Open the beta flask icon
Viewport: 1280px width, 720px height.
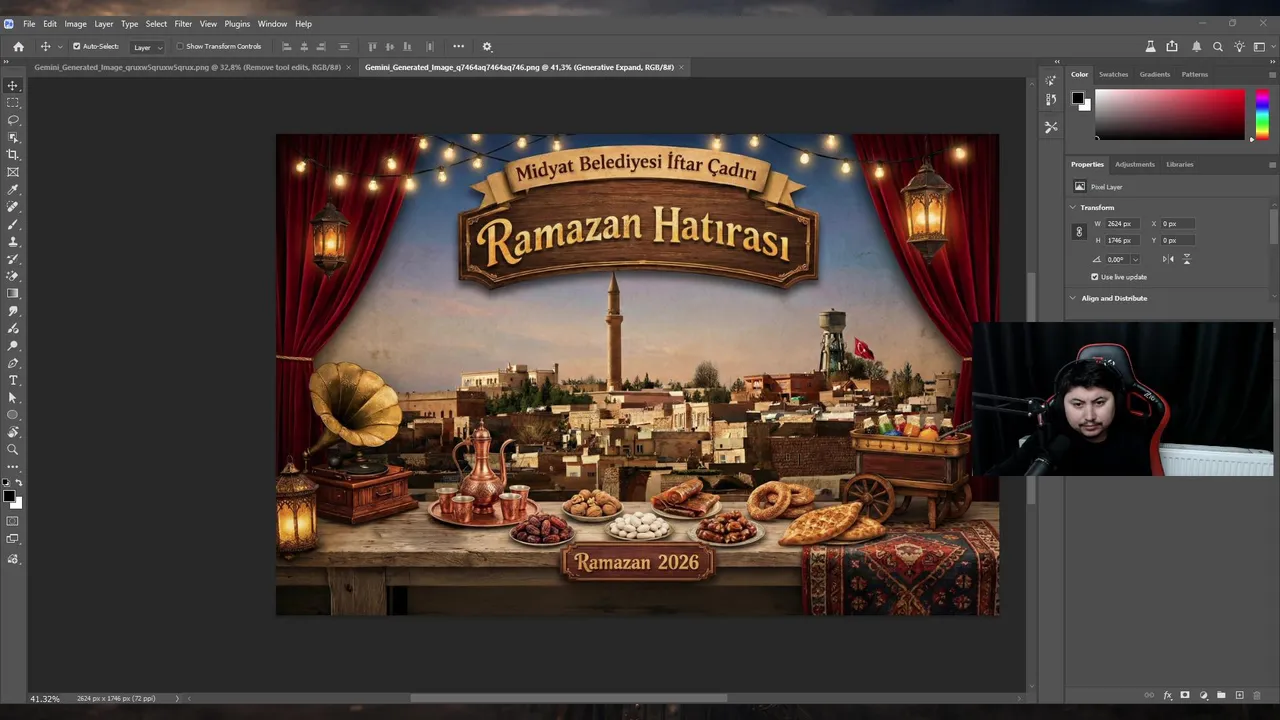tap(1150, 46)
